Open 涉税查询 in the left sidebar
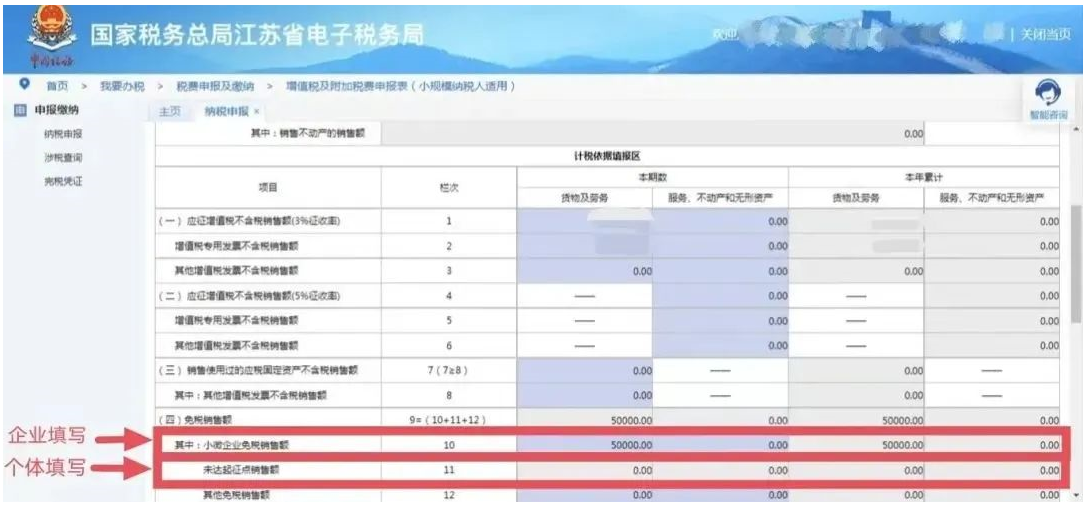The image size is (1086, 513). tap(63, 158)
